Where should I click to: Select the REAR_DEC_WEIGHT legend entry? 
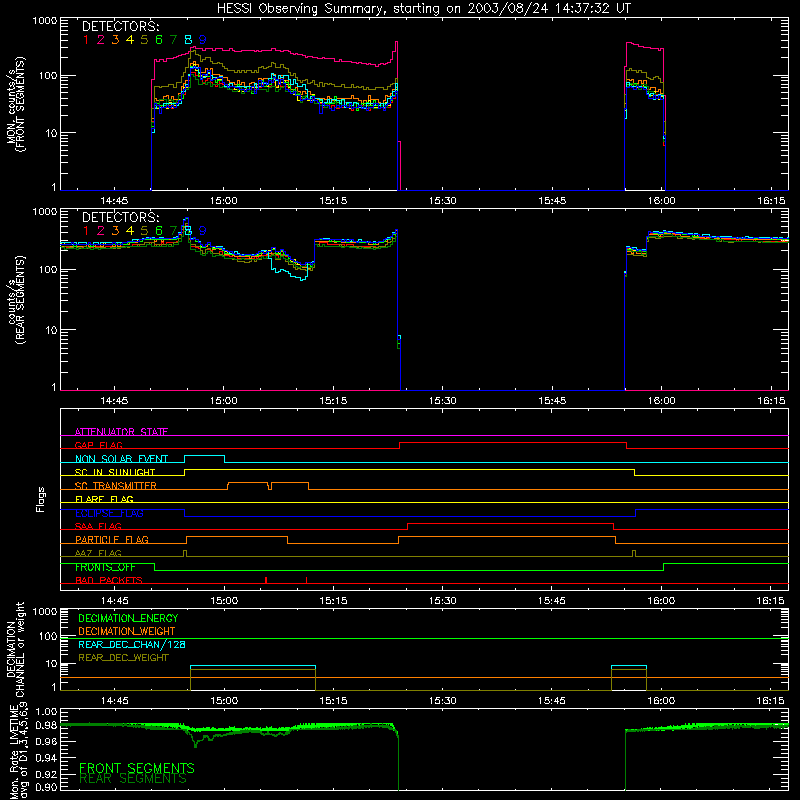(123, 658)
